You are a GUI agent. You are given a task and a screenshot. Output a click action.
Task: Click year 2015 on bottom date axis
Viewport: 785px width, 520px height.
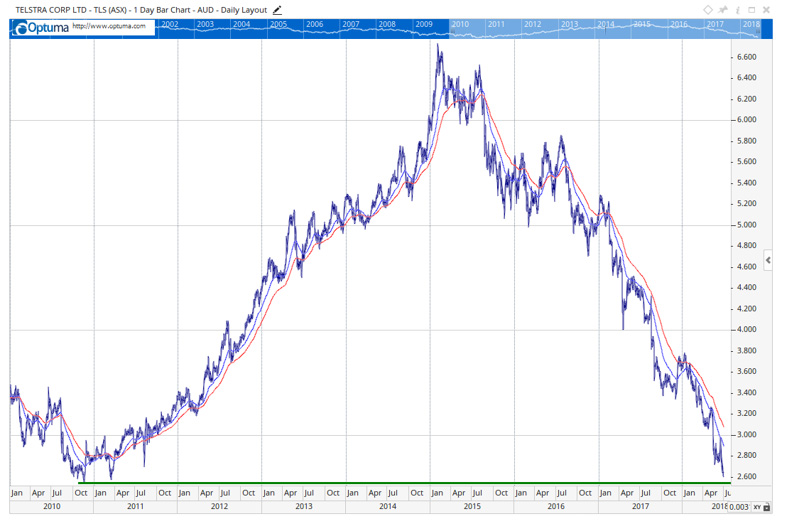[472, 506]
